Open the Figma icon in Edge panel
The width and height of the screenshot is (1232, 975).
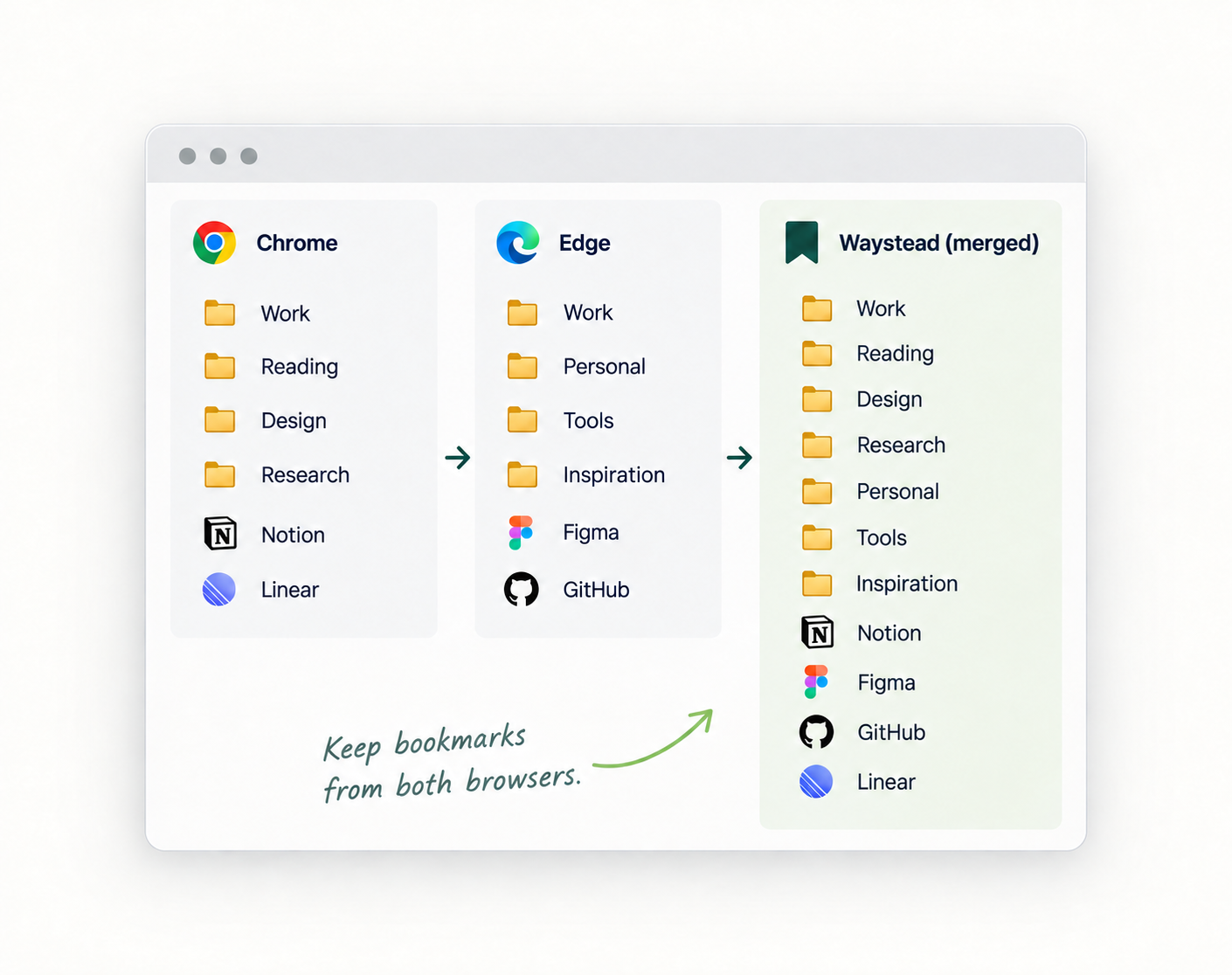coord(521,532)
